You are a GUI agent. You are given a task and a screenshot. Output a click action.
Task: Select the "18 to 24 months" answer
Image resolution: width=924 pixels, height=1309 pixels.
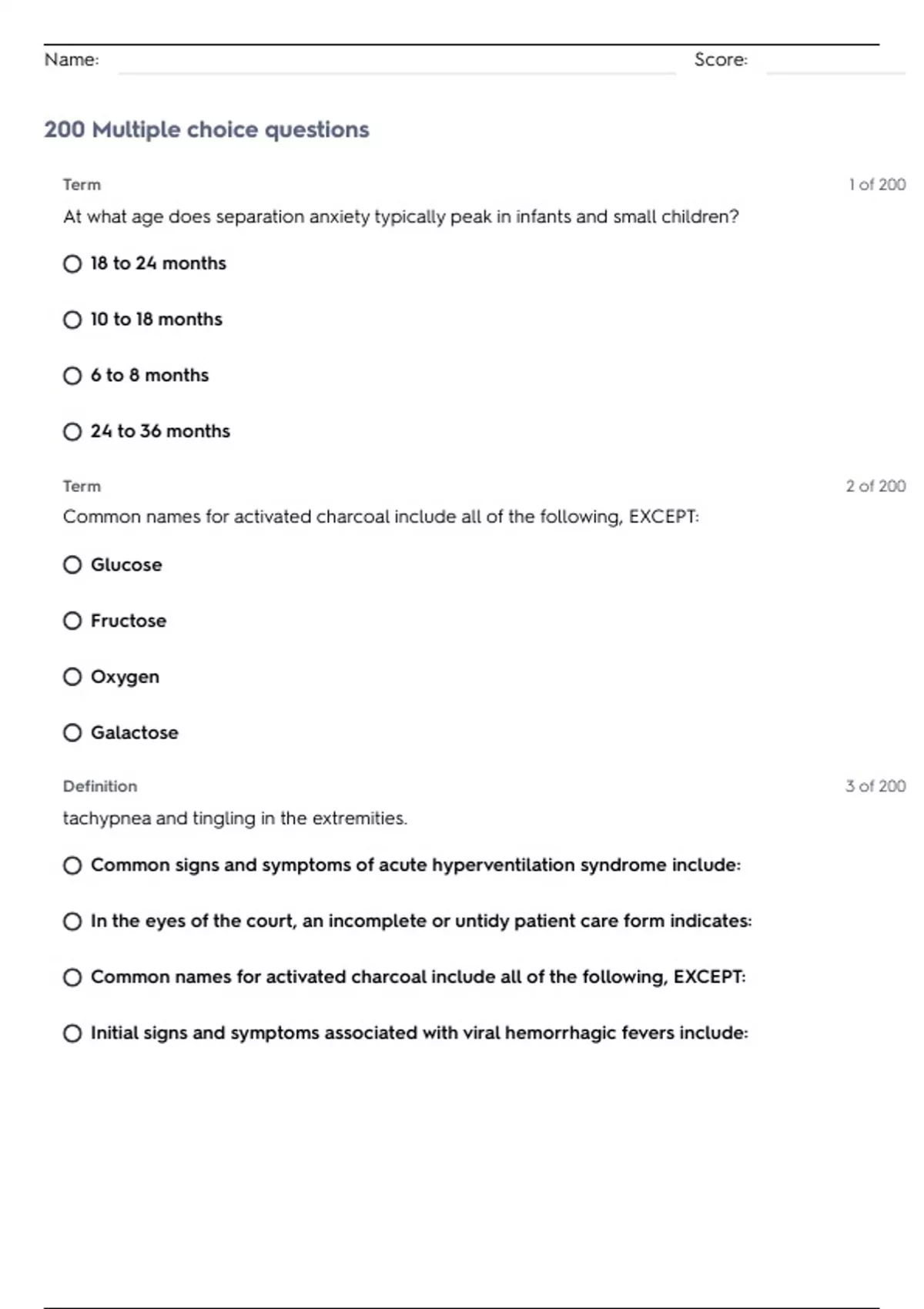72,264
